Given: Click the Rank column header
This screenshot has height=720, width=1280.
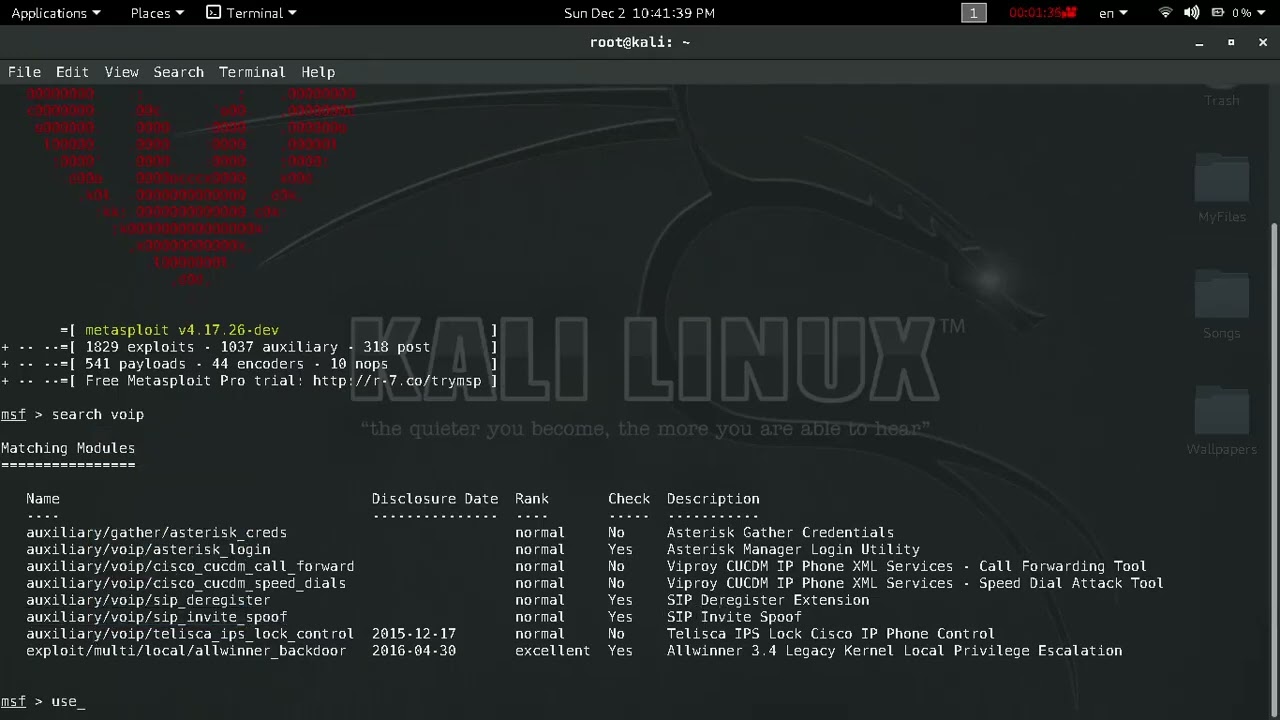Looking at the screenshot, I should point(532,499).
